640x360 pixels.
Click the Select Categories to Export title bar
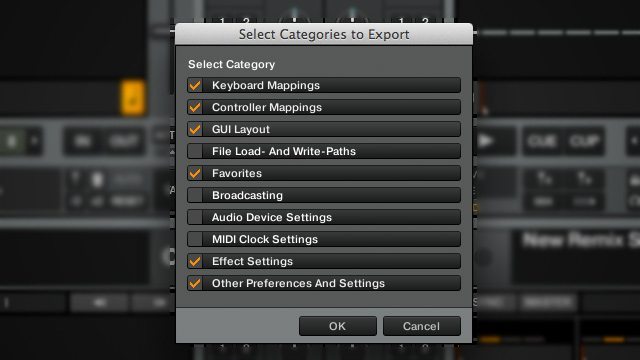[324, 34]
